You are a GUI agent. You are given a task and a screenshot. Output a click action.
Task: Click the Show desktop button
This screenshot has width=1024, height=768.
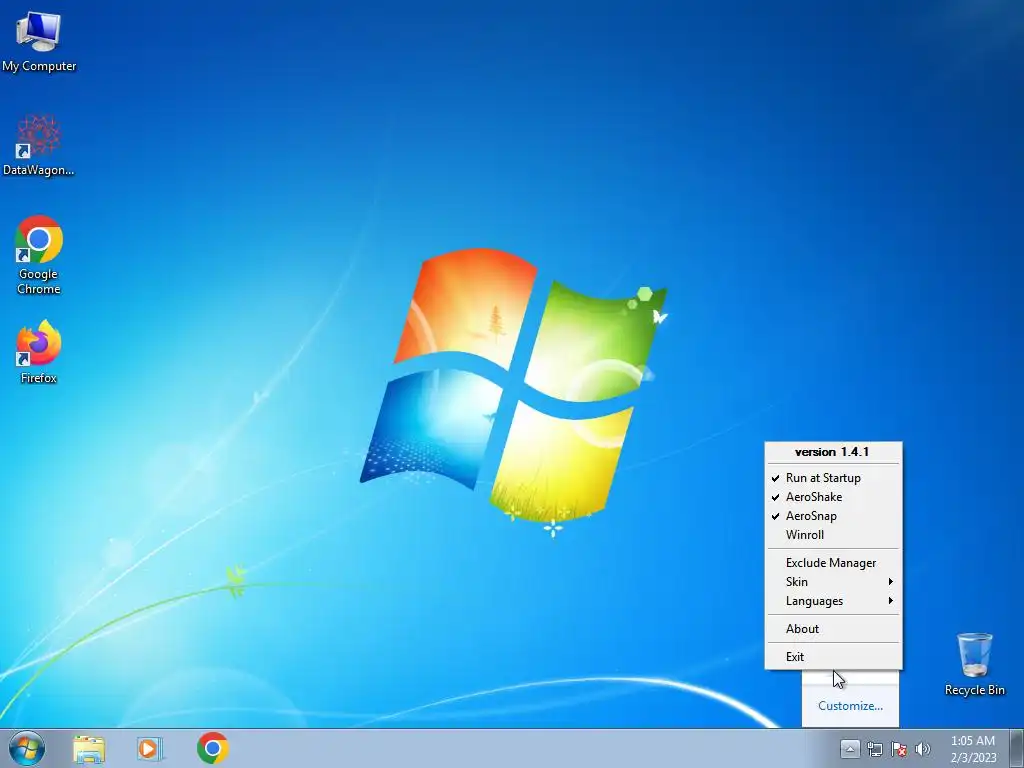pyautogui.click(x=1017, y=748)
